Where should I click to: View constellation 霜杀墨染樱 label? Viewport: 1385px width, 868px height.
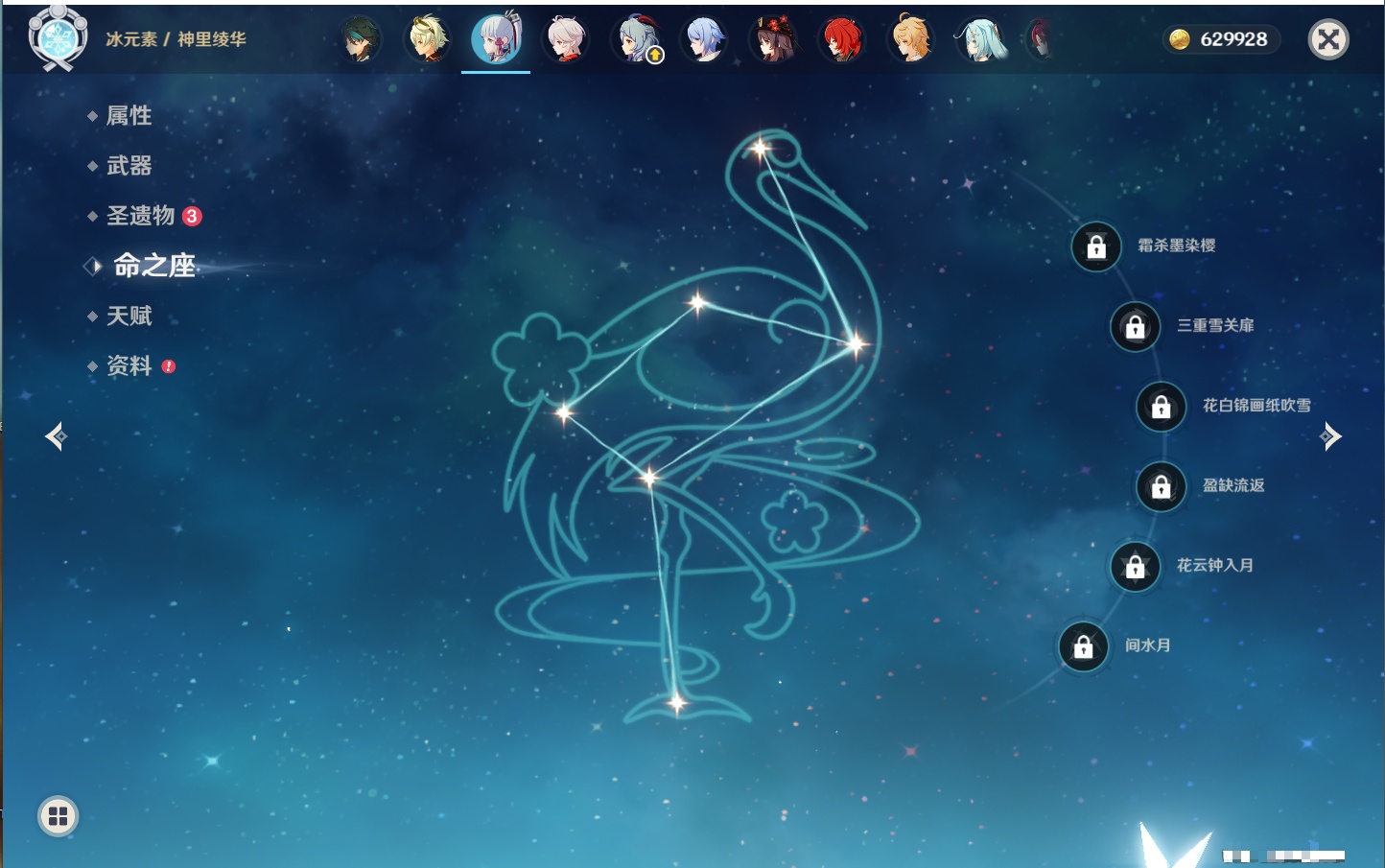click(x=1177, y=246)
